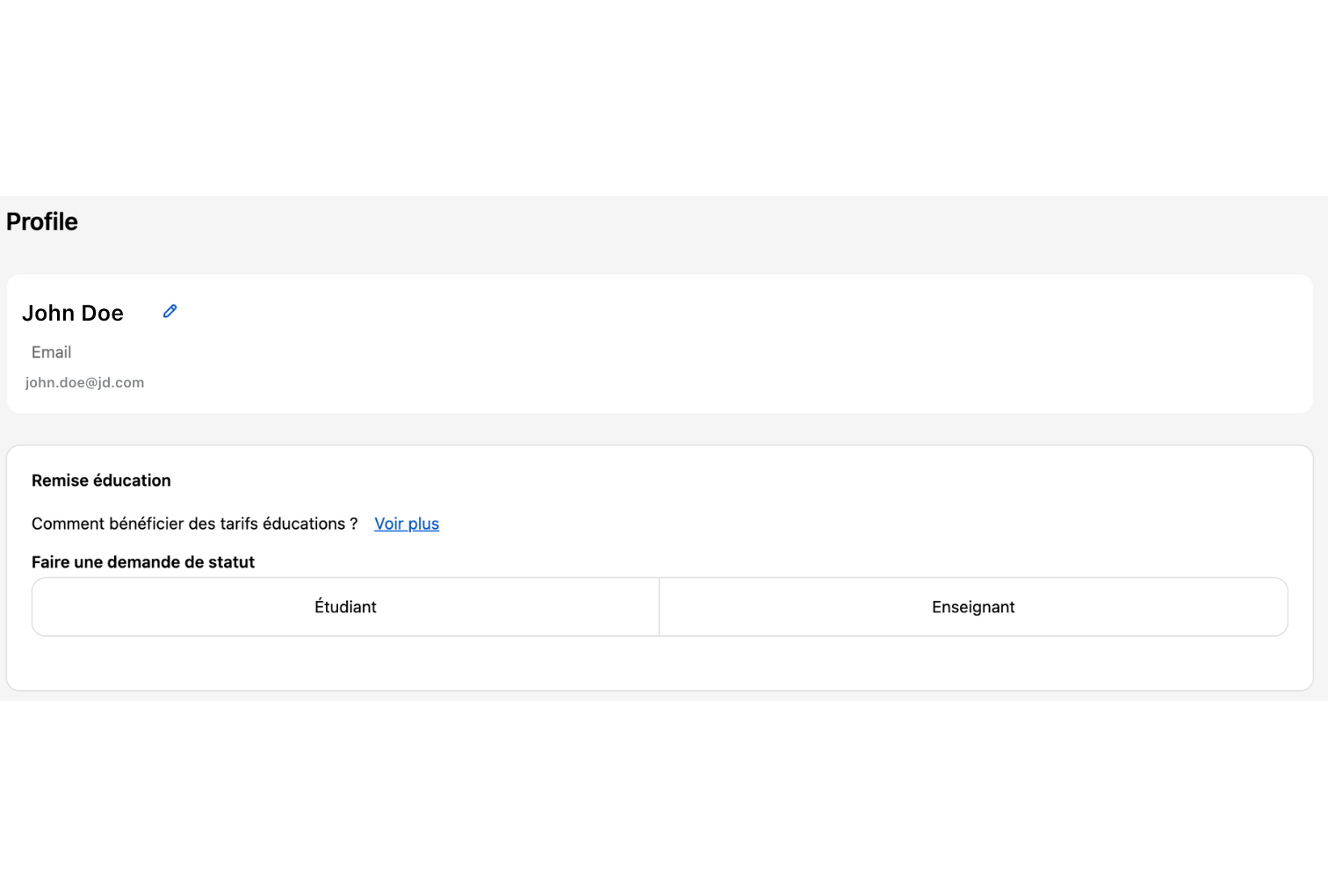
Task: Click the Email field label
Action: point(52,352)
